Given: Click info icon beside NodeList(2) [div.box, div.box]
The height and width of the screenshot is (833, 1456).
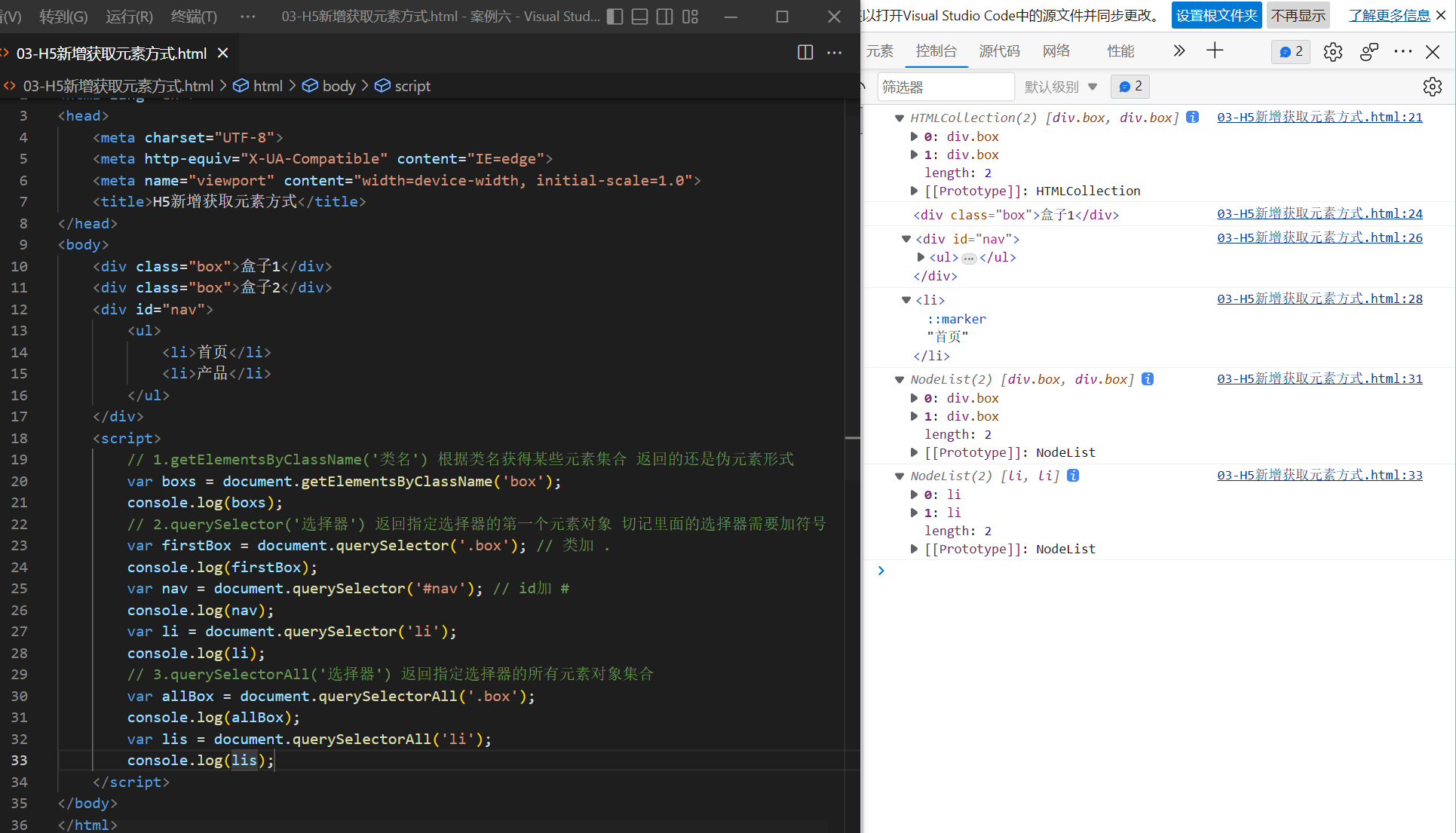Looking at the screenshot, I should pyautogui.click(x=1148, y=378).
